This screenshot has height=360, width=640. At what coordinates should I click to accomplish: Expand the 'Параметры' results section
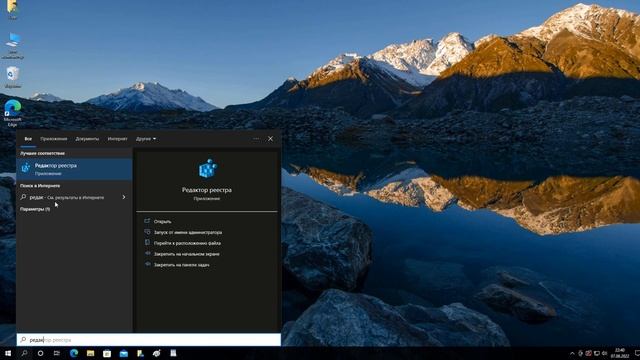point(35,209)
